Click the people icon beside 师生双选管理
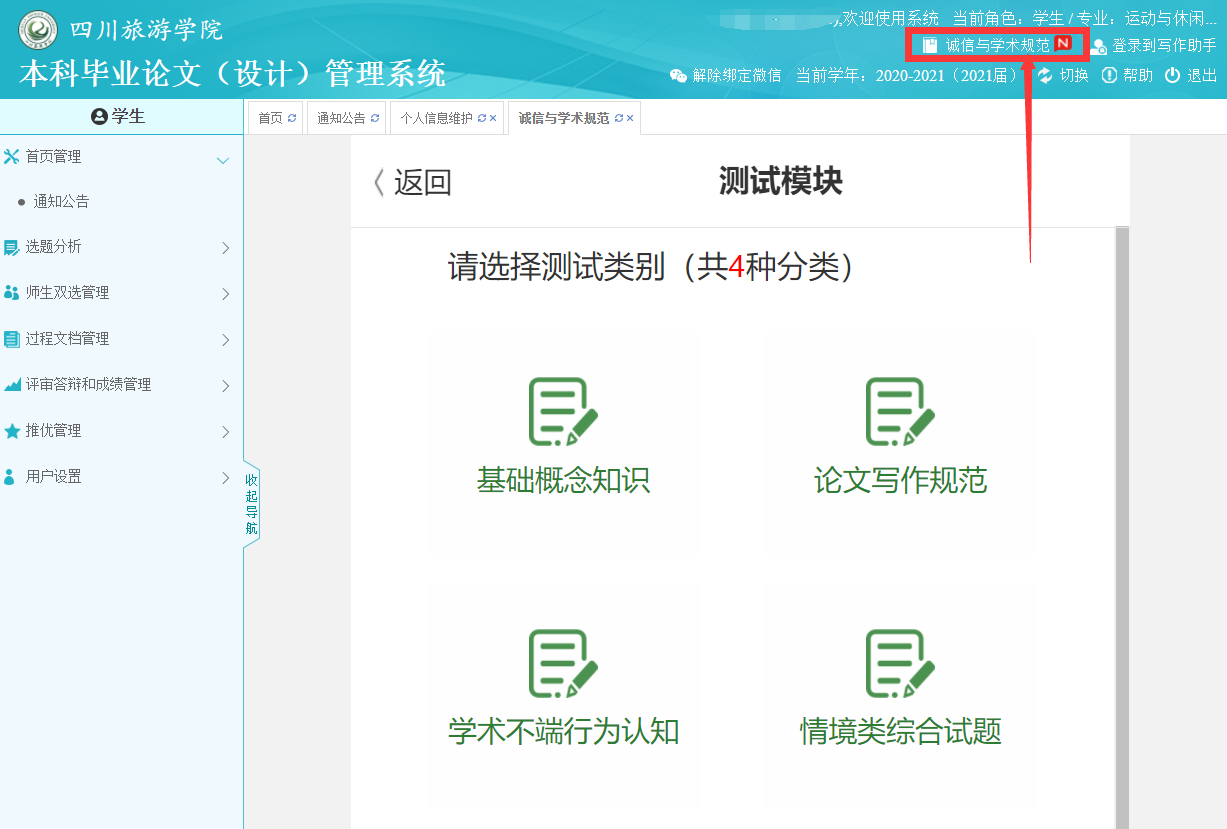This screenshot has width=1227, height=829. coord(12,293)
